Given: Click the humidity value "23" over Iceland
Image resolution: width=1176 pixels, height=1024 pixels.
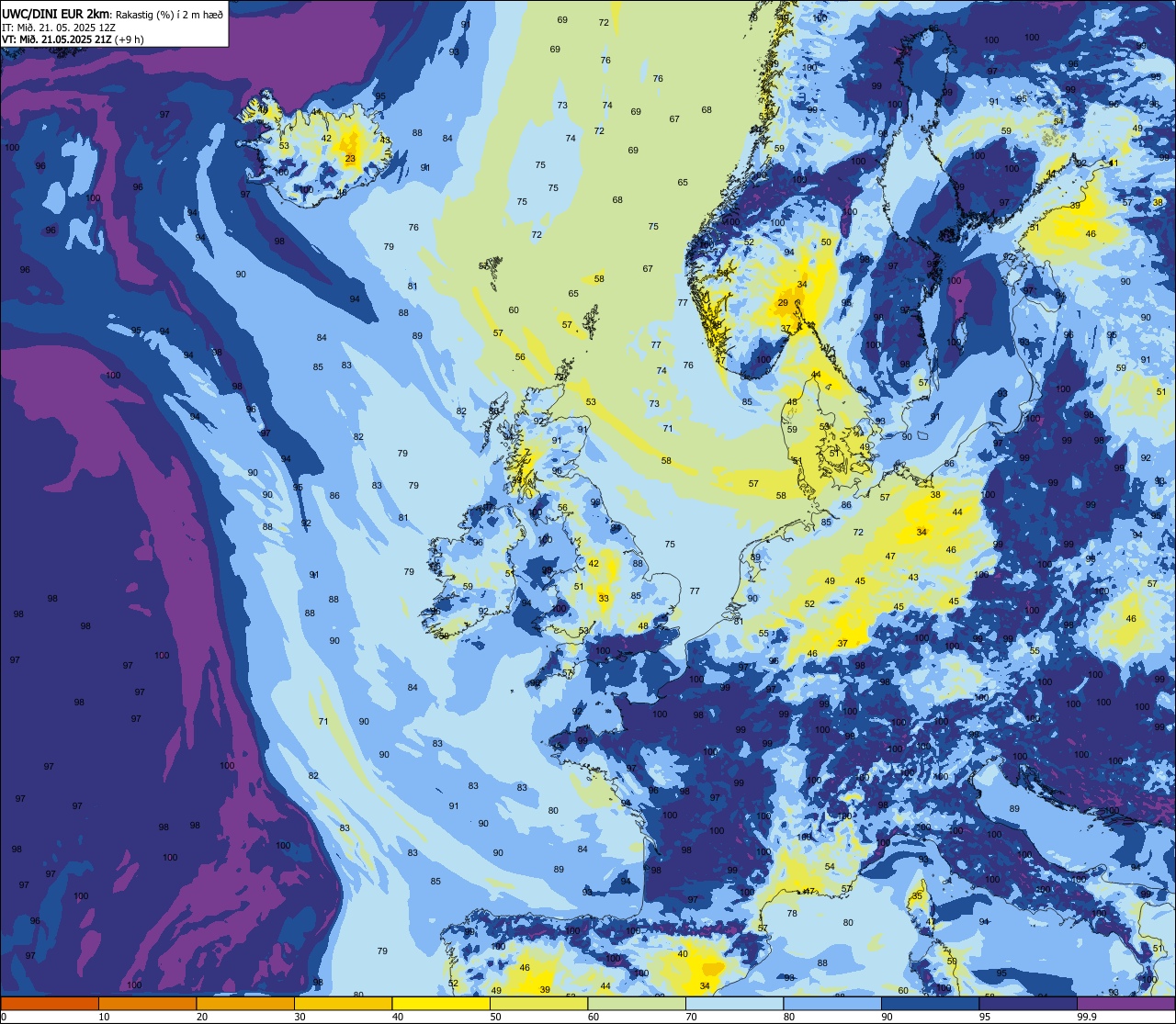Looking at the screenshot, I should [x=350, y=159].
